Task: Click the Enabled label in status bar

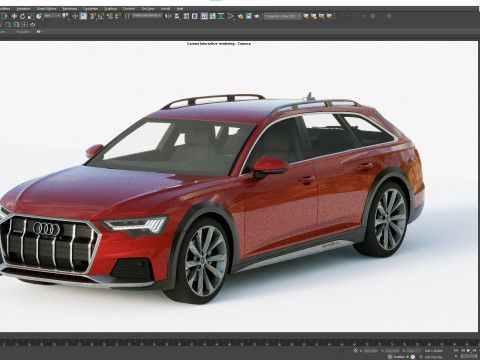Action: click(x=399, y=357)
